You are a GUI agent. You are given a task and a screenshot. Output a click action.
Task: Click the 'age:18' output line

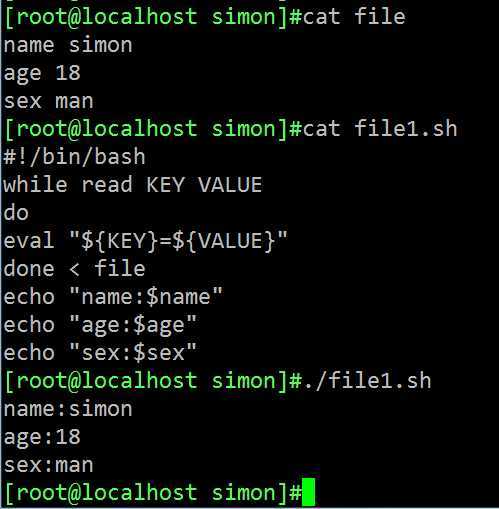(42, 437)
